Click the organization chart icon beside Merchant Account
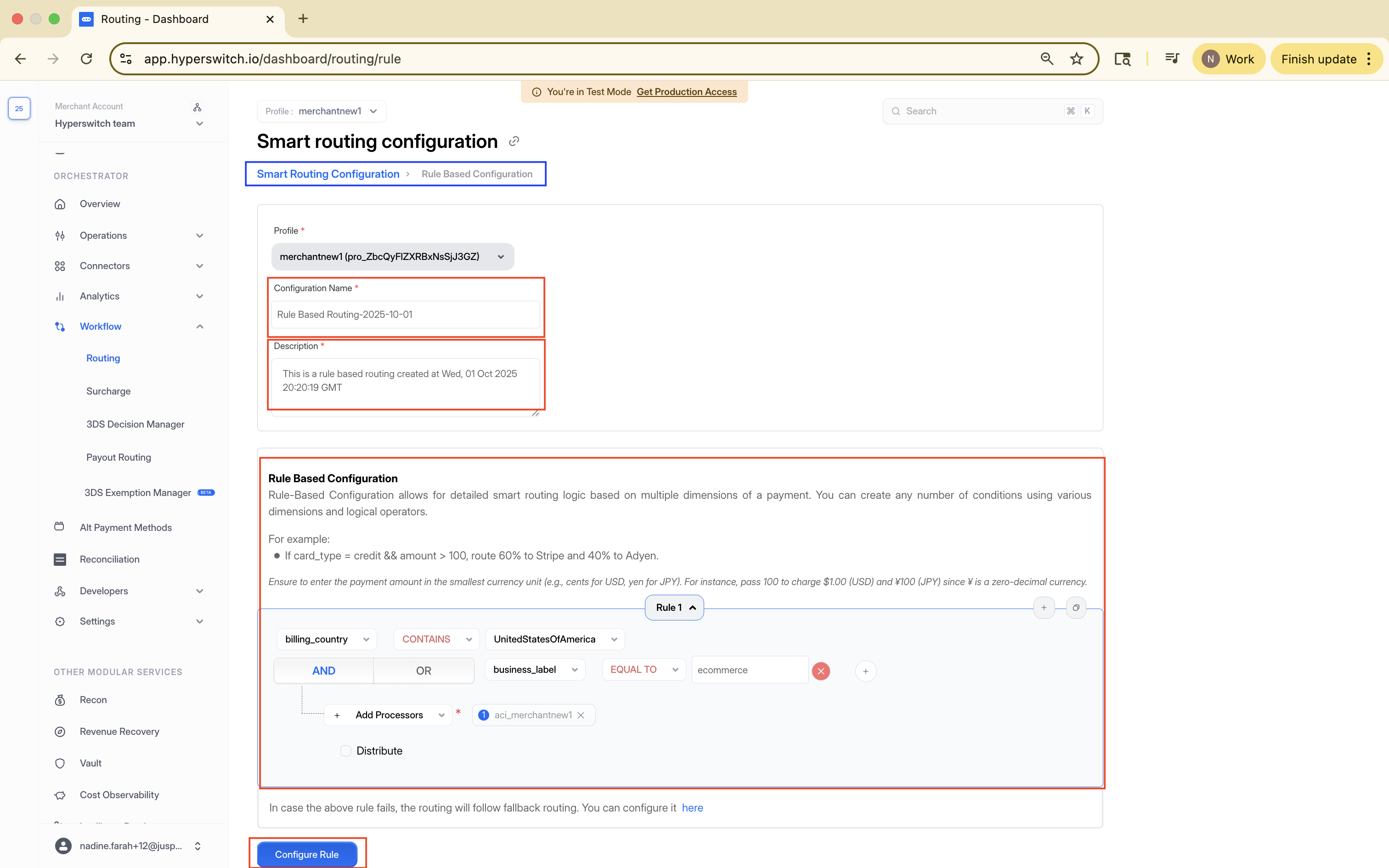The height and width of the screenshot is (868, 1389). point(198,107)
